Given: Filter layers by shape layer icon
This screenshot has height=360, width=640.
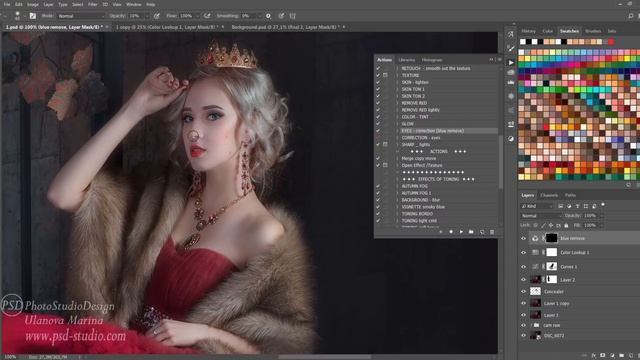Looking at the screenshot, I should tap(586, 206).
